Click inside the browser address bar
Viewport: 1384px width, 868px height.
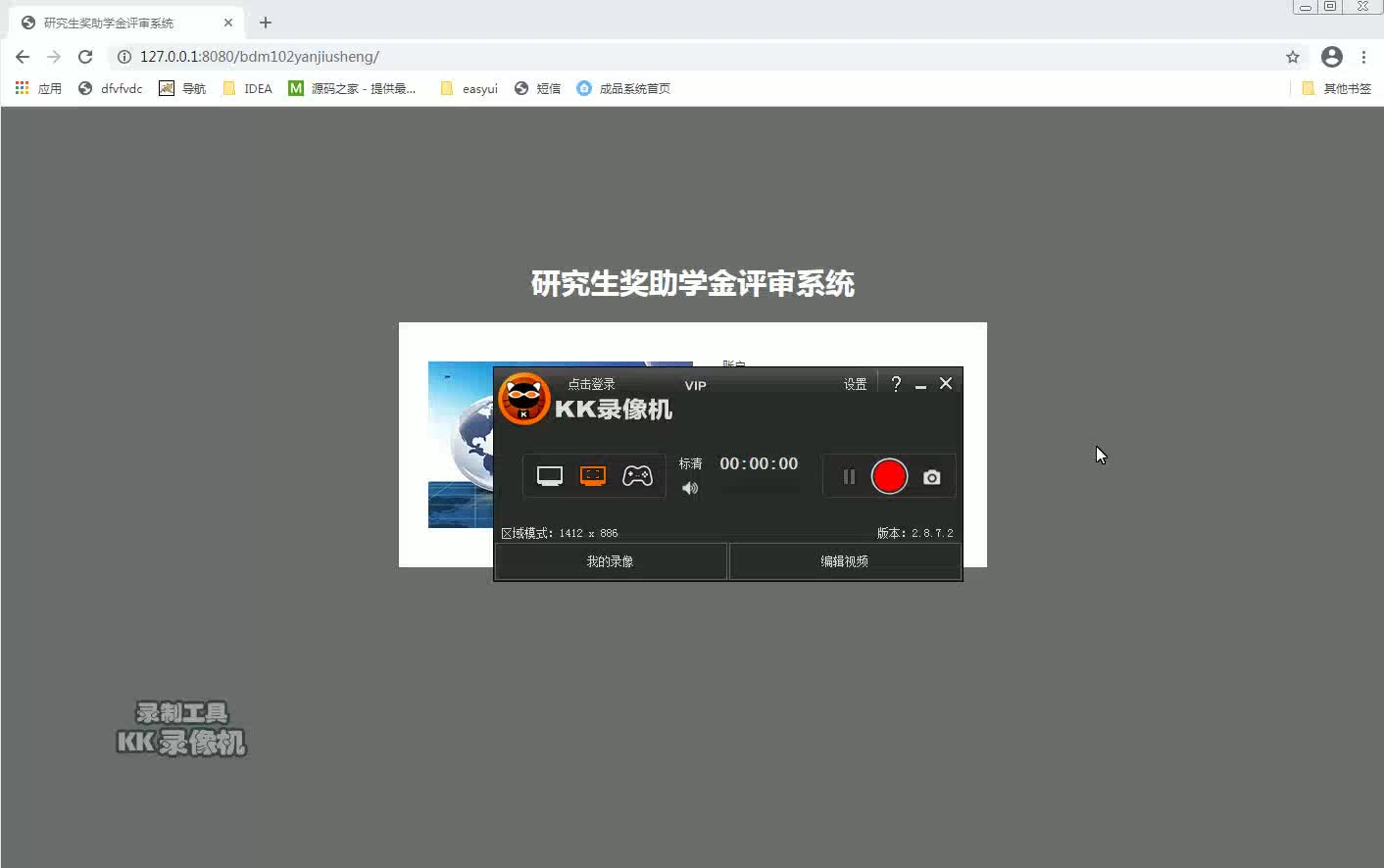pos(392,57)
